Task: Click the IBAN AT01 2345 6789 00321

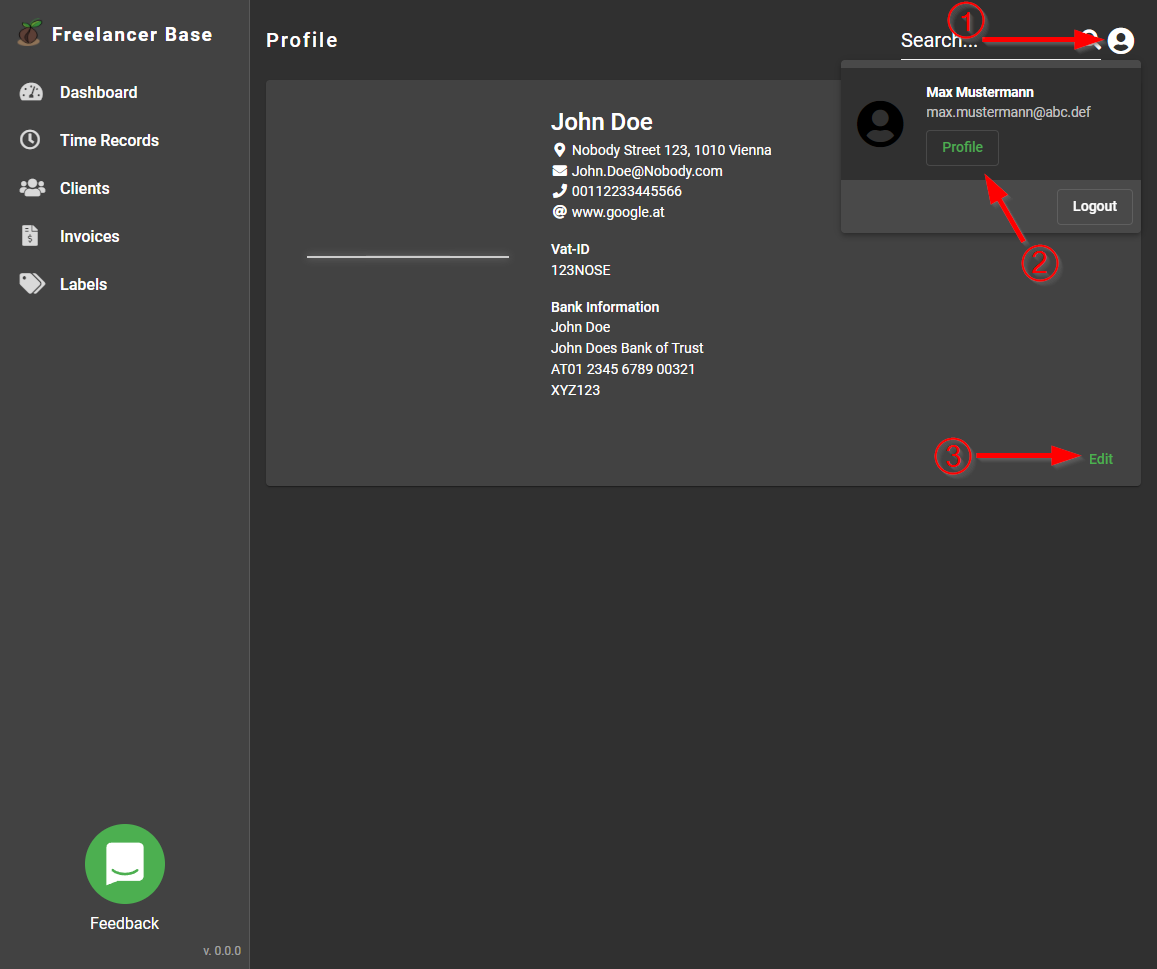Action: pos(623,369)
